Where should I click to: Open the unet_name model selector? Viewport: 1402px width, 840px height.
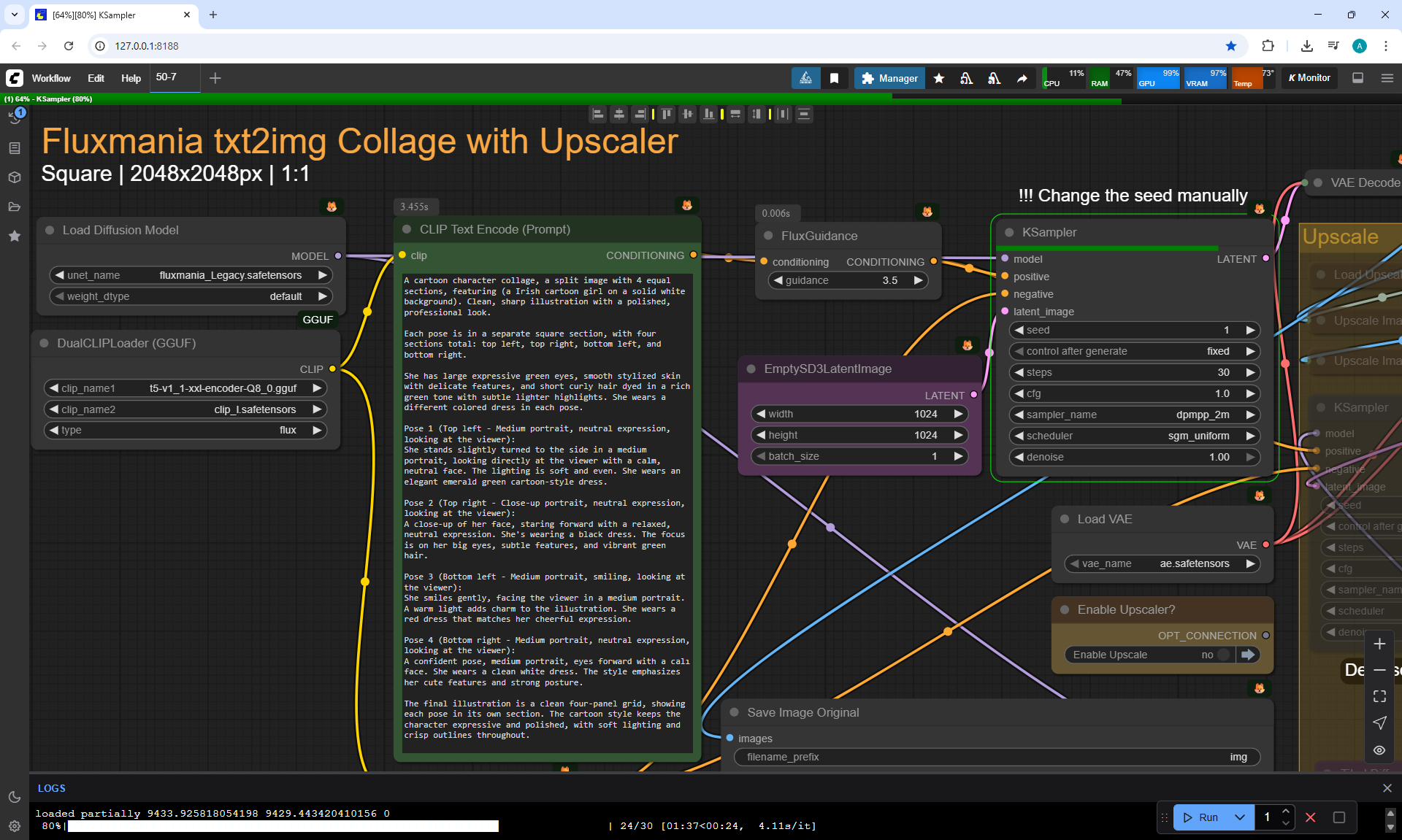click(x=191, y=275)
